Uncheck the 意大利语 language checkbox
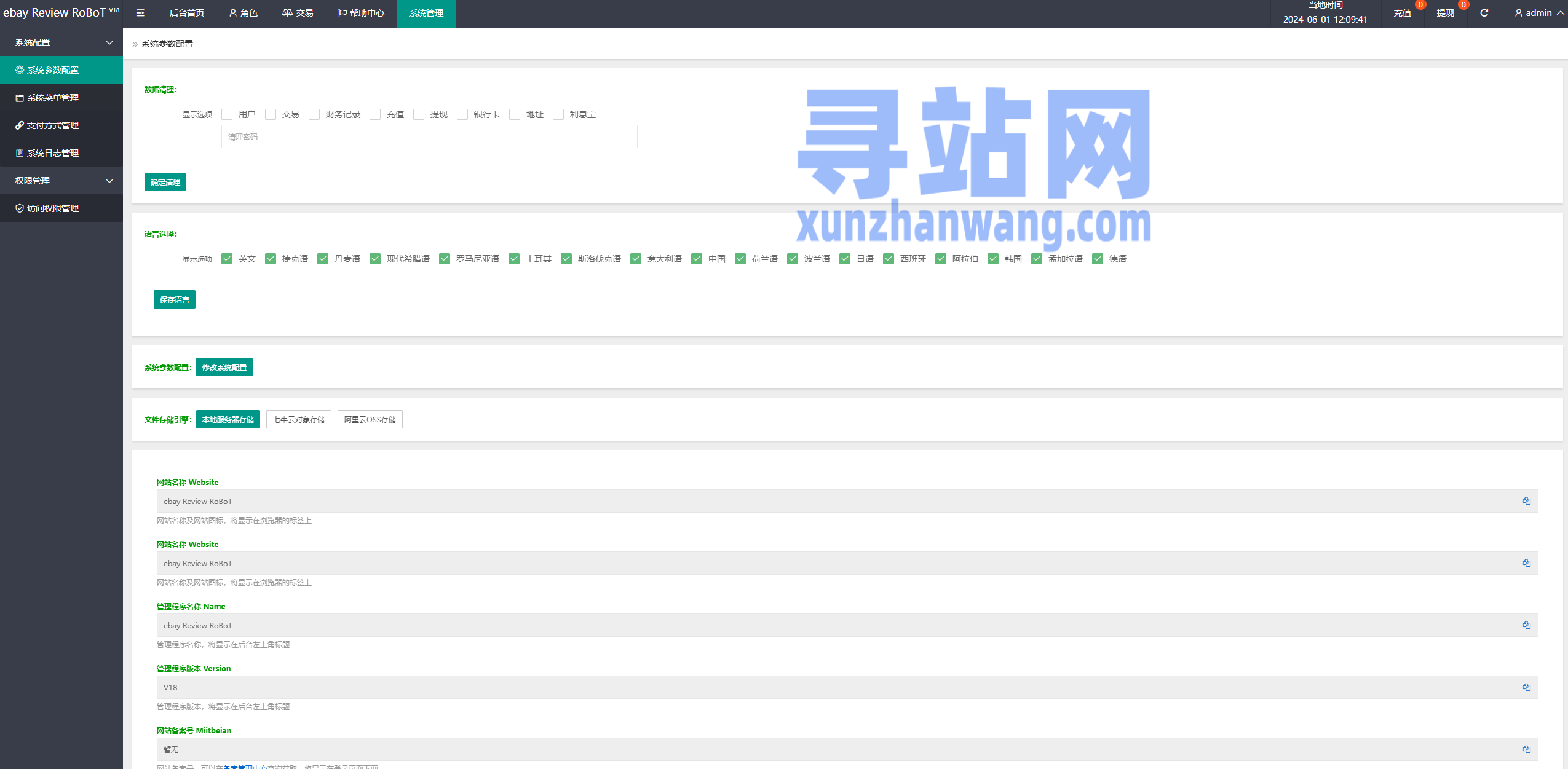Viewport: 1568px width, 769px height. [x=636, y=259]
